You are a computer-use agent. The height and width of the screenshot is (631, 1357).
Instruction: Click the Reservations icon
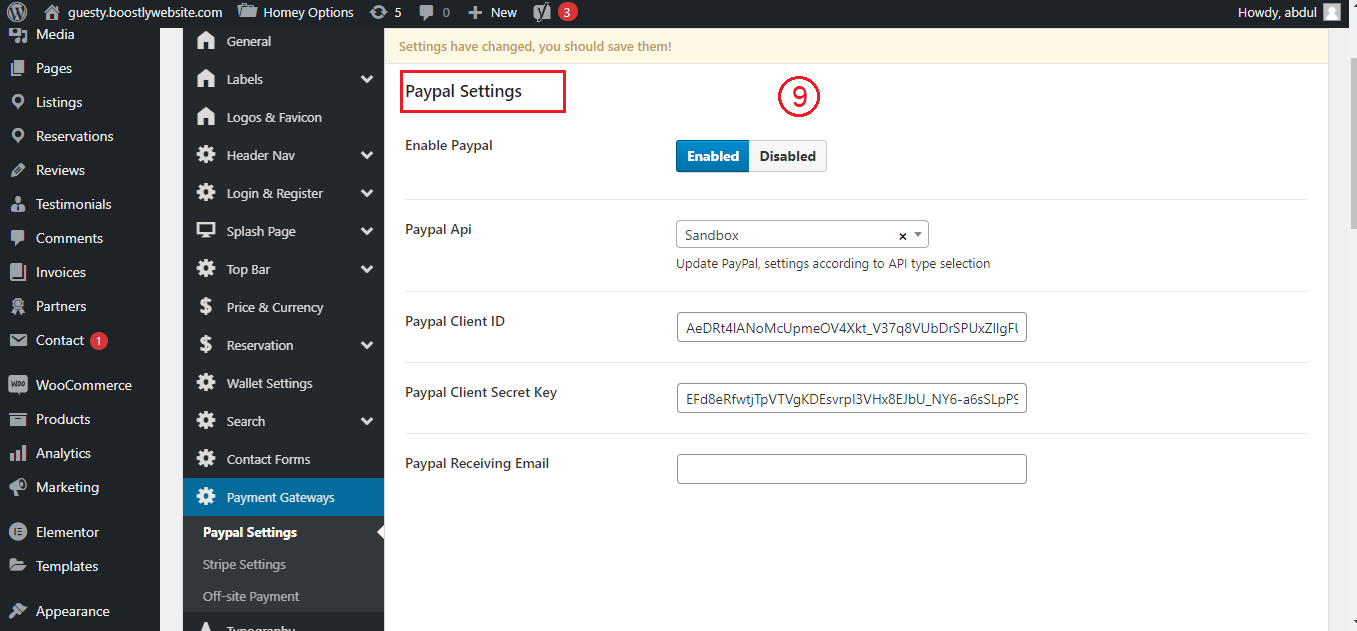pyautogui.click(x=17, y=136)
